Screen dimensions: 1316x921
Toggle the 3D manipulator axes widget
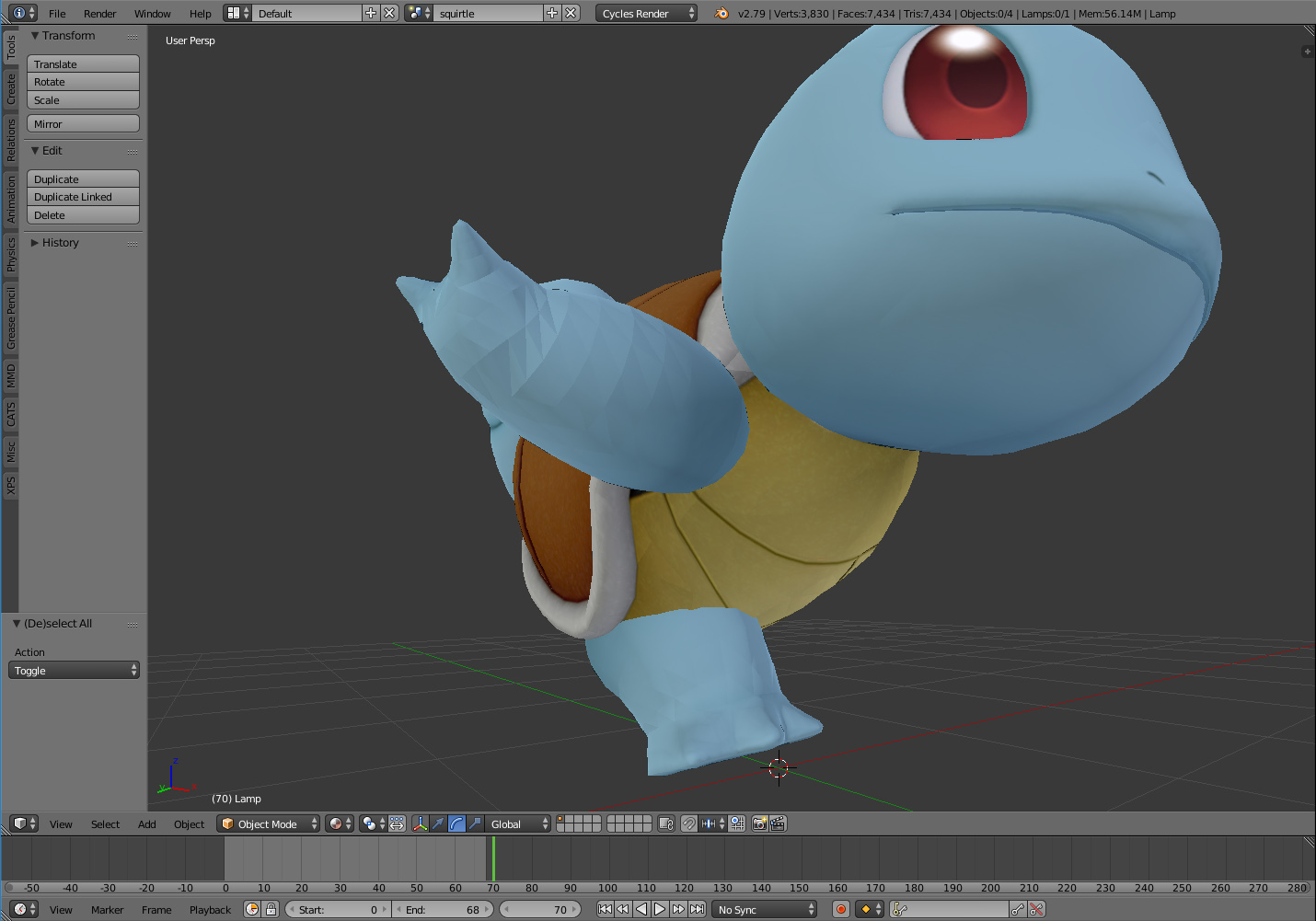coord(420,823)
